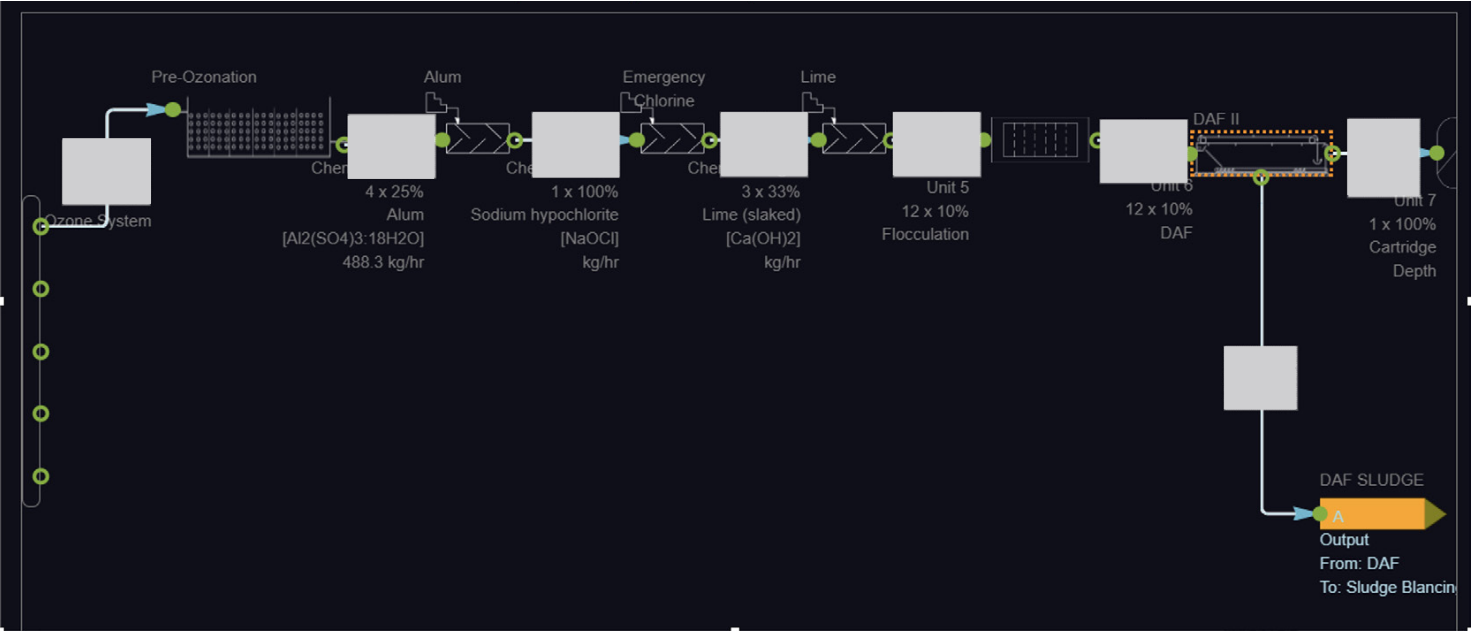Select the Lime static mixer unit
This screenshot has height=632, width=1474.
pyautogui.click(x=854, y=138)
